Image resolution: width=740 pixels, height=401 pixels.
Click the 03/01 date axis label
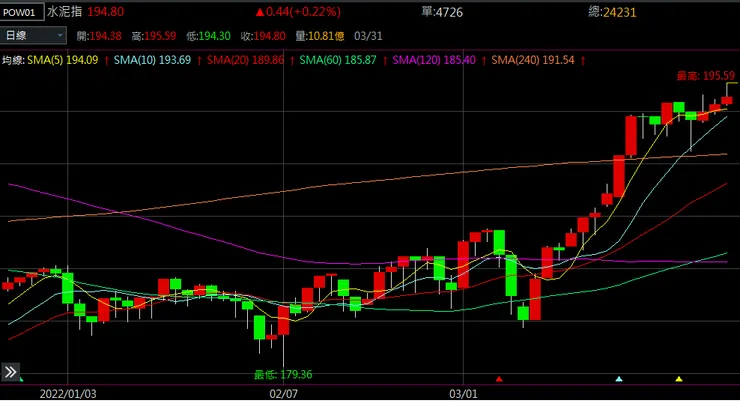click(x=463, y=393)
